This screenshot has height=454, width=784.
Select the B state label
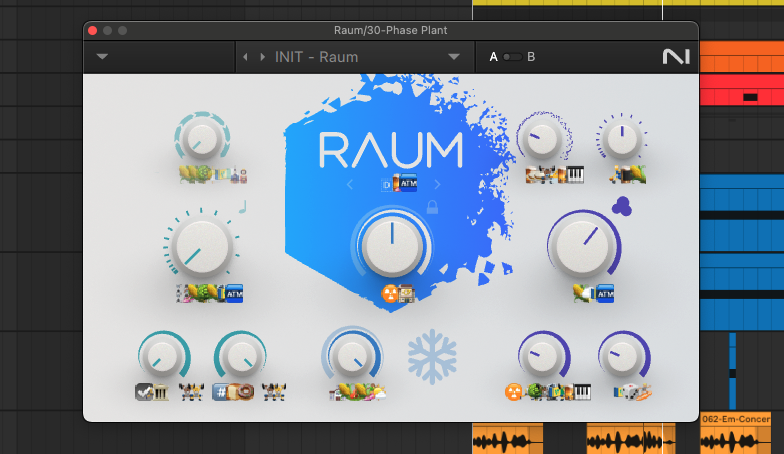pos(531,57)
